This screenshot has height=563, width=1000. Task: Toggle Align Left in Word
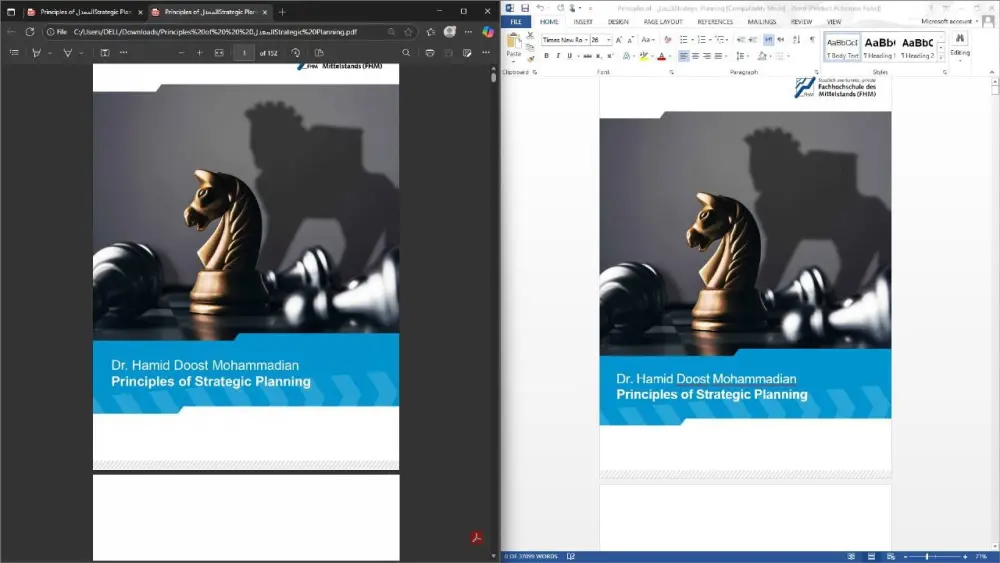684,56
